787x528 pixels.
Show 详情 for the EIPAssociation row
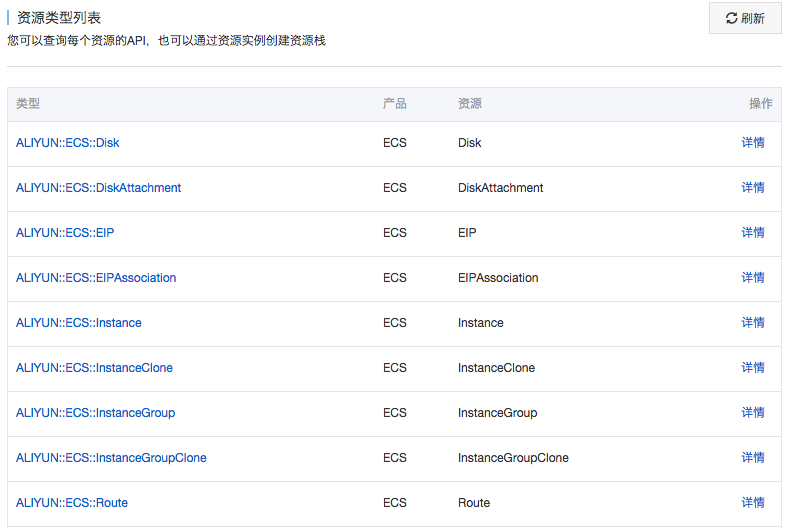click(x=753, y=278)
